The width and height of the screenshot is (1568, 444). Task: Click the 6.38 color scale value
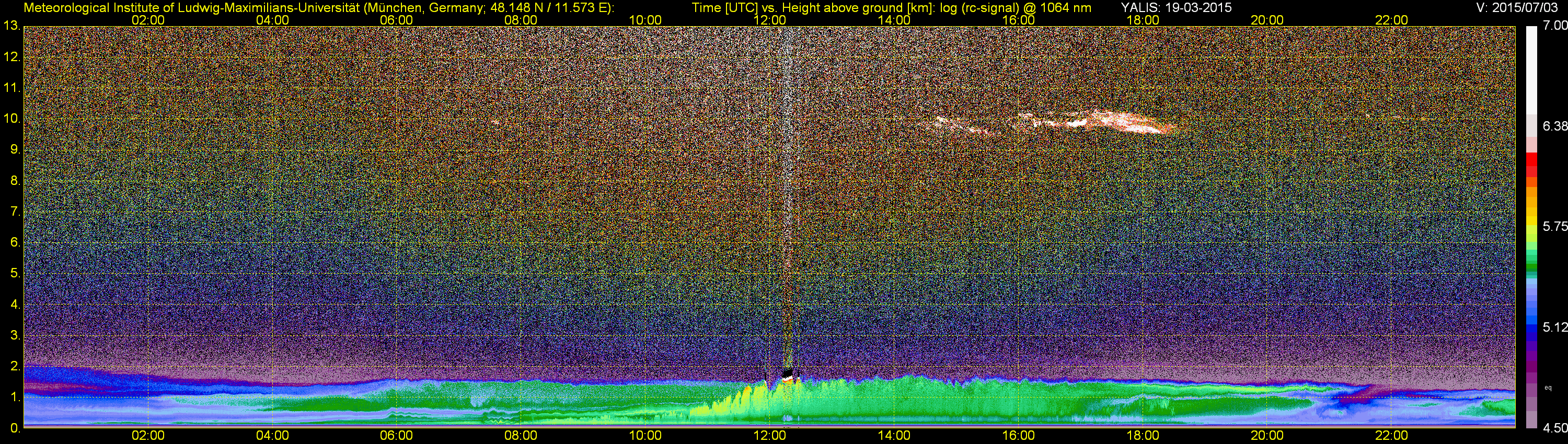click(x=1555, y=126)
